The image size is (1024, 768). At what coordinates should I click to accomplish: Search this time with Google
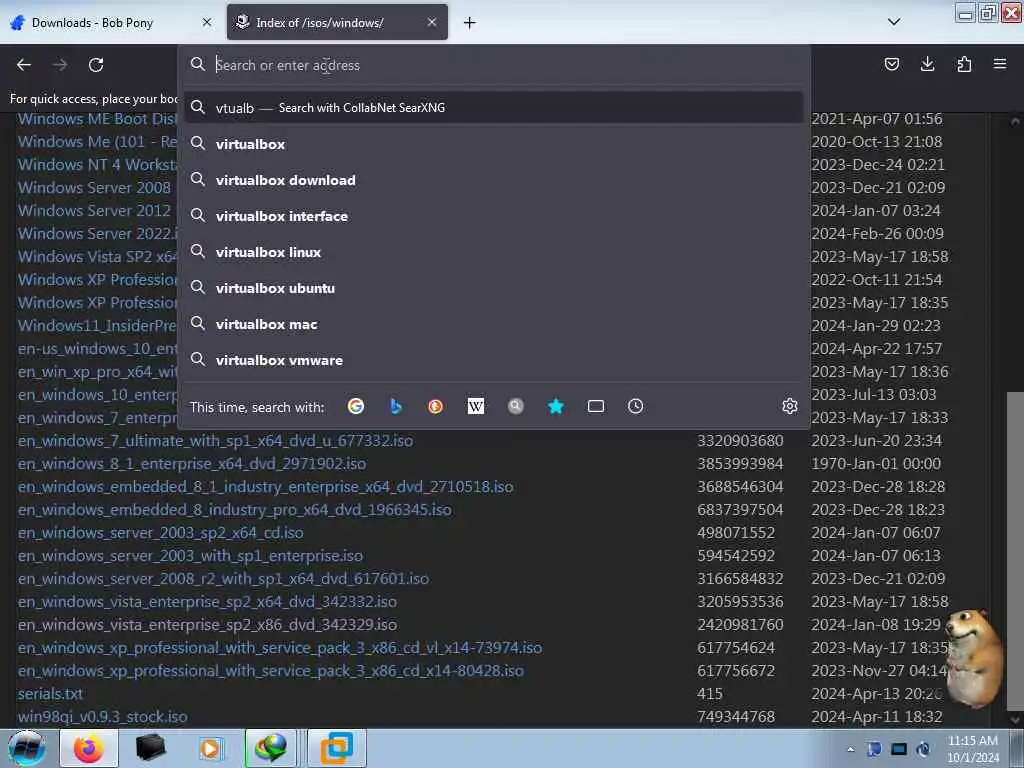click(x=356, y=406)
